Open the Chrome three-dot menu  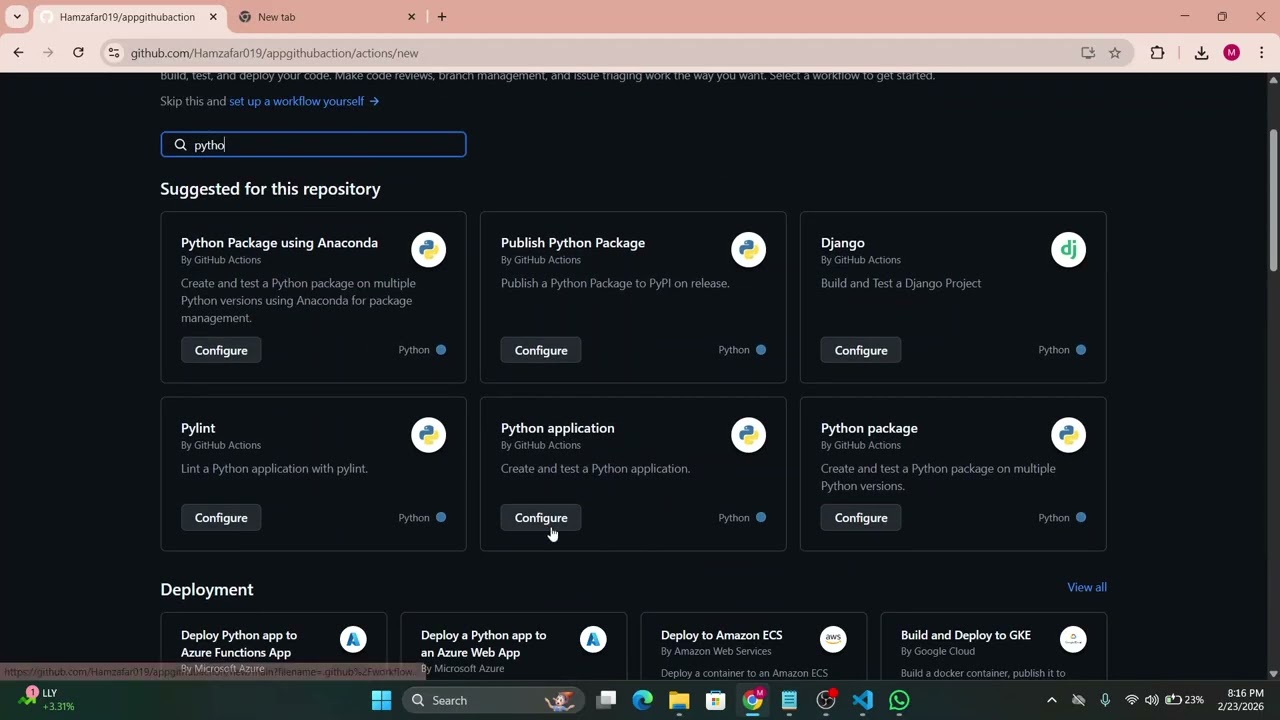(1261, 53)
